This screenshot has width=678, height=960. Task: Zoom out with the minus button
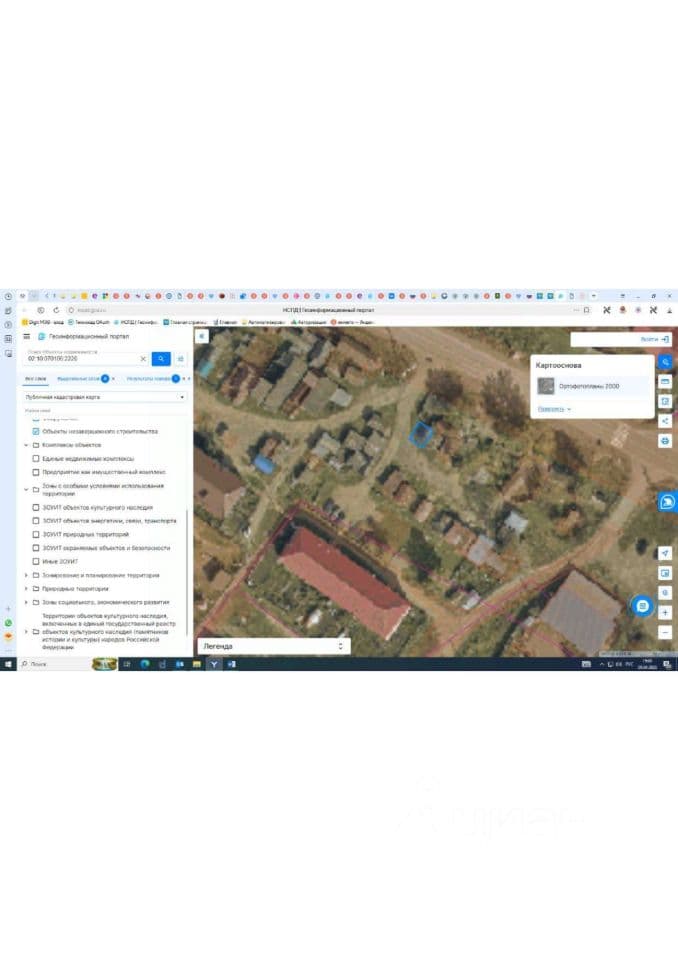665,632
